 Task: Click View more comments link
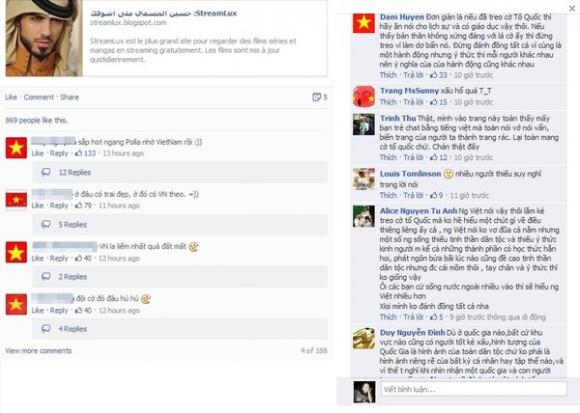coord(38,351)
